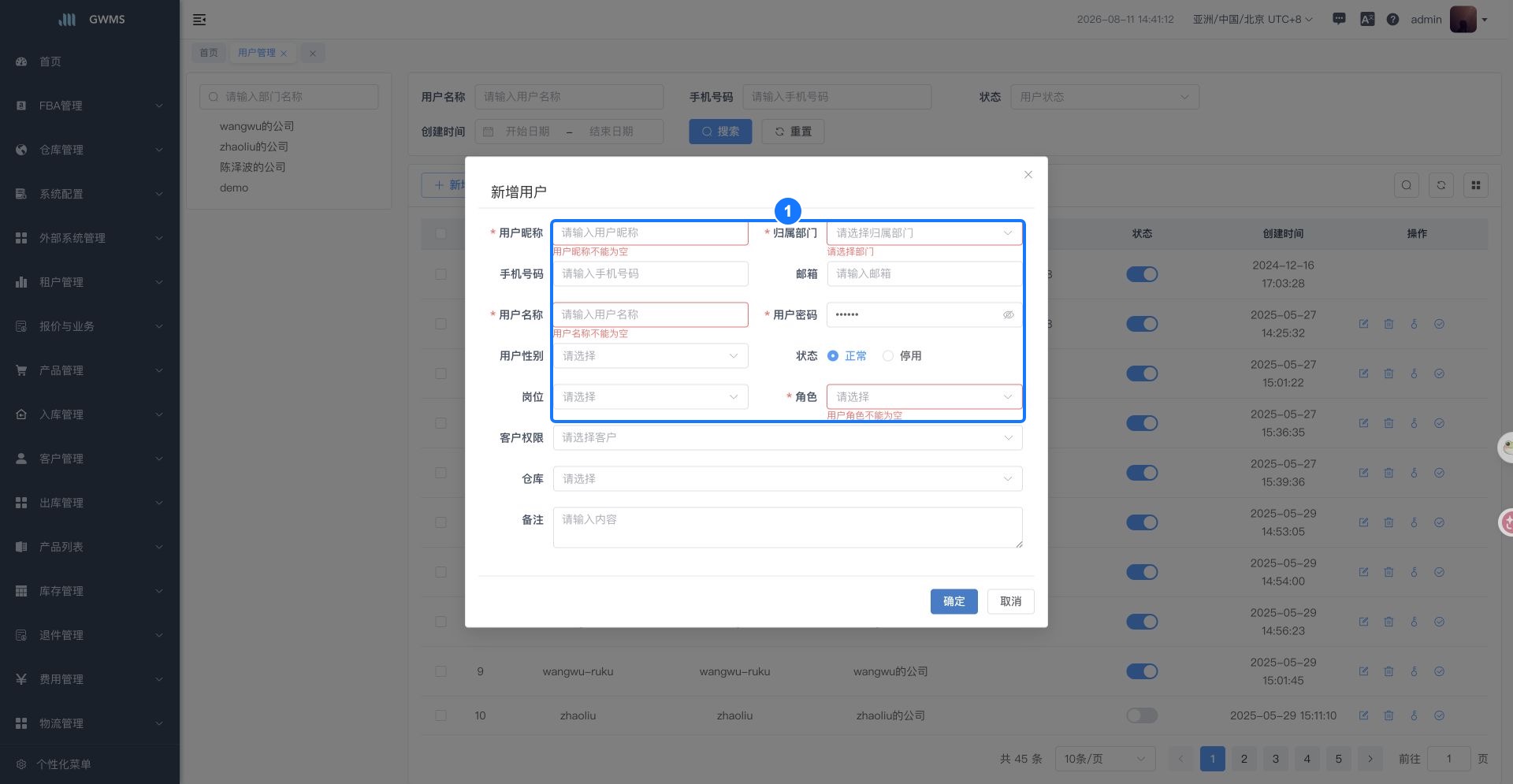Image resolution: width=1513 pixels, height=784 pixels.
Task: Focus the 邮箱 input field
Action: (924, 274)
